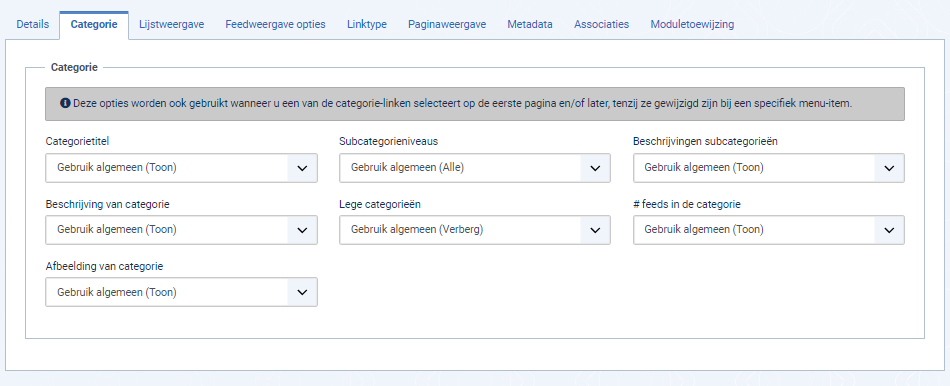Click the Categorietitel field label
The image size is (950, 386).
[x=78, y=141]
